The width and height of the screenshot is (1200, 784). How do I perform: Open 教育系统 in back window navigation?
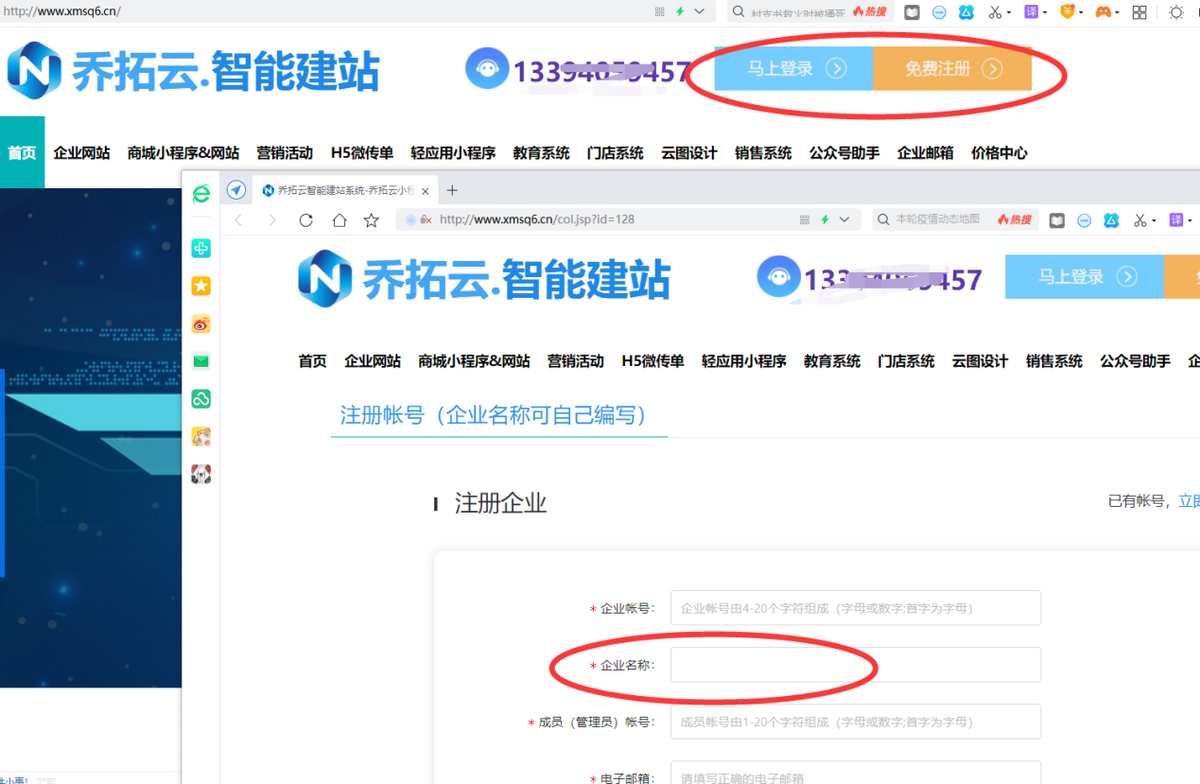pyautogui.click(x=541, y=153)
